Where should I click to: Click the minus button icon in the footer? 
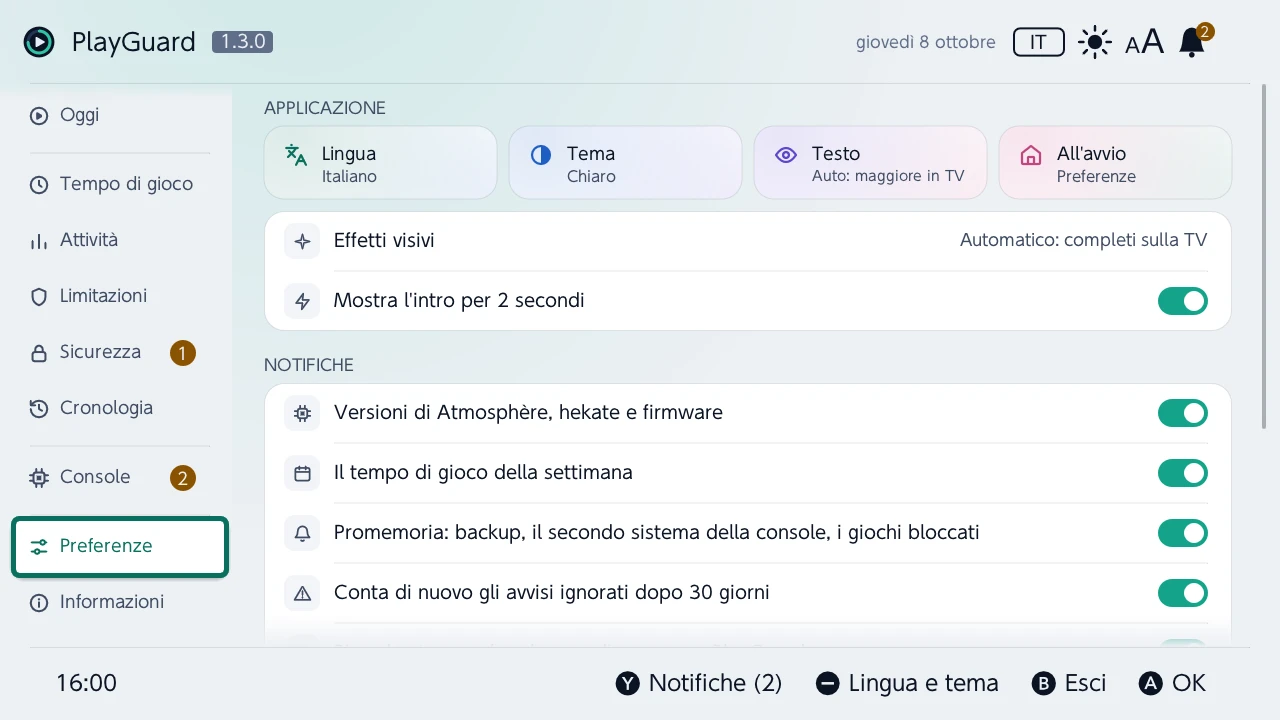[827, 683]
